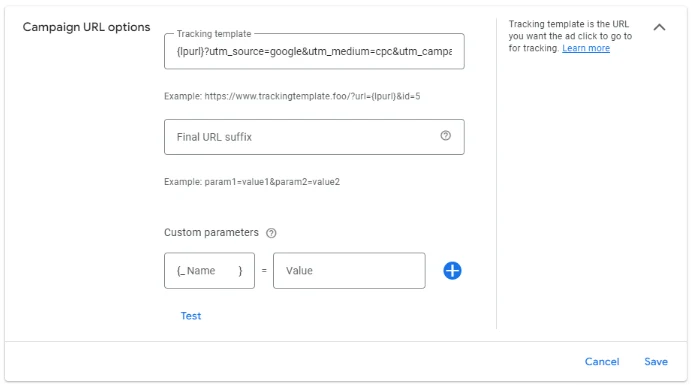Click the tracking template description text

pos(570,36)
